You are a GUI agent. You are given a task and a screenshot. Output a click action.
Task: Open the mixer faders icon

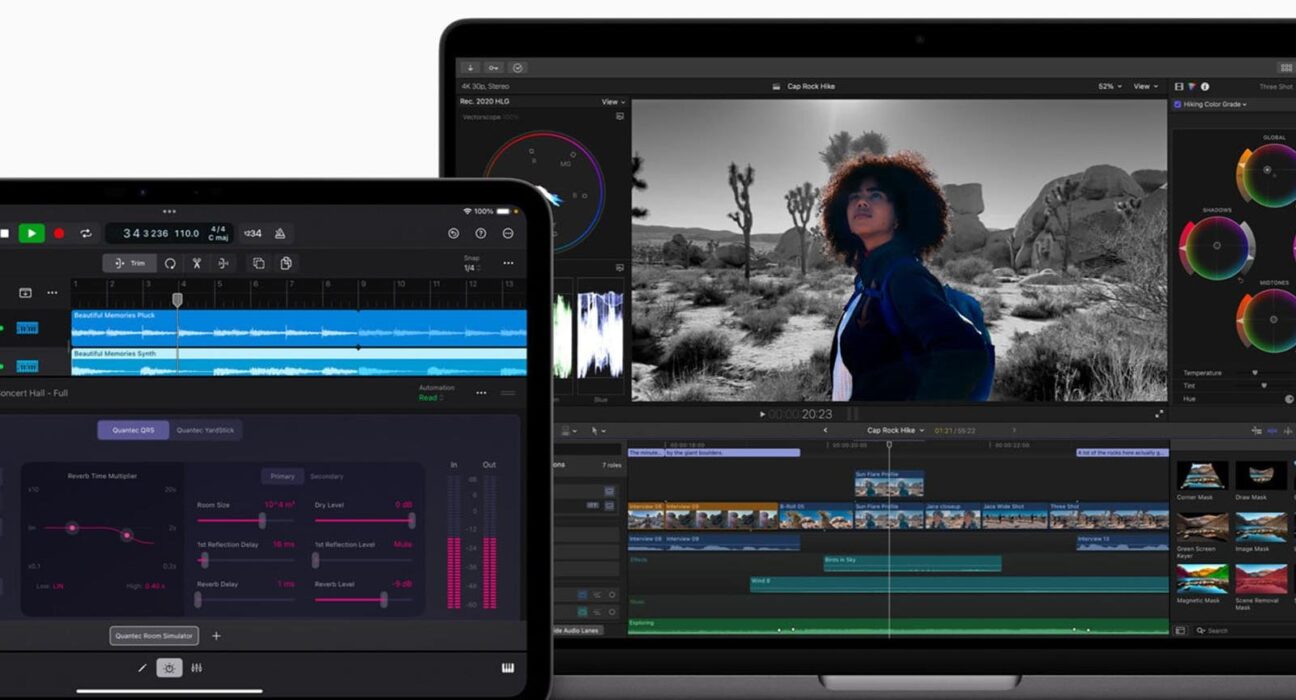[x=197, y=668]
